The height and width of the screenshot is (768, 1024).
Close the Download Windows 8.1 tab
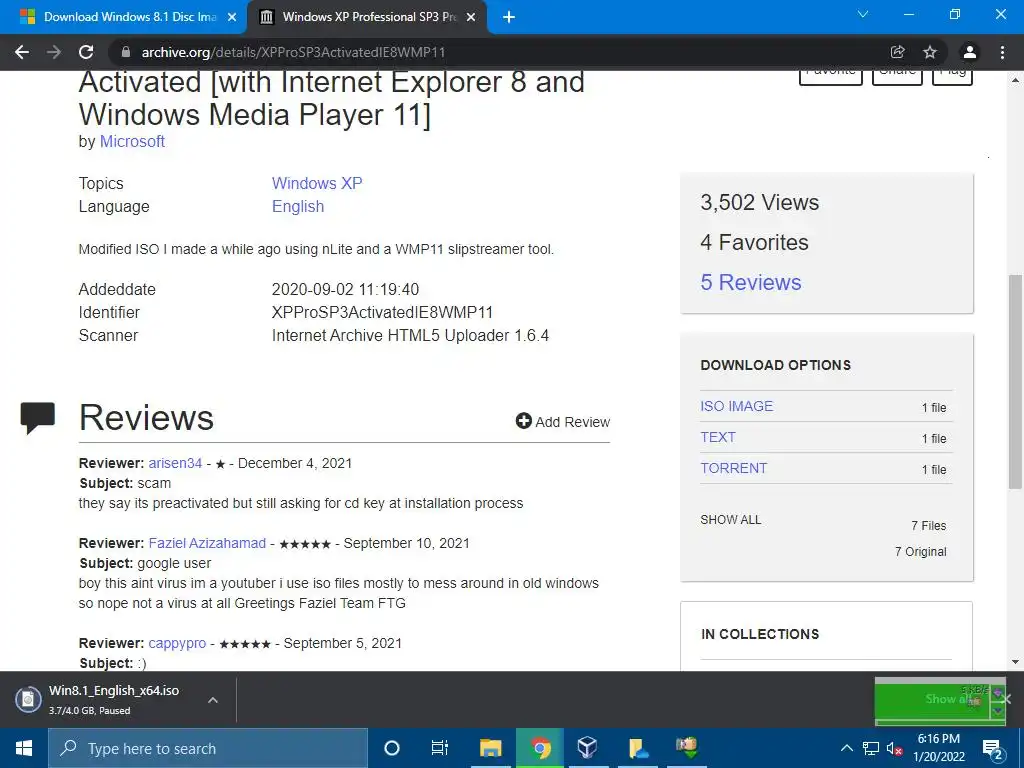click(232, 18)
